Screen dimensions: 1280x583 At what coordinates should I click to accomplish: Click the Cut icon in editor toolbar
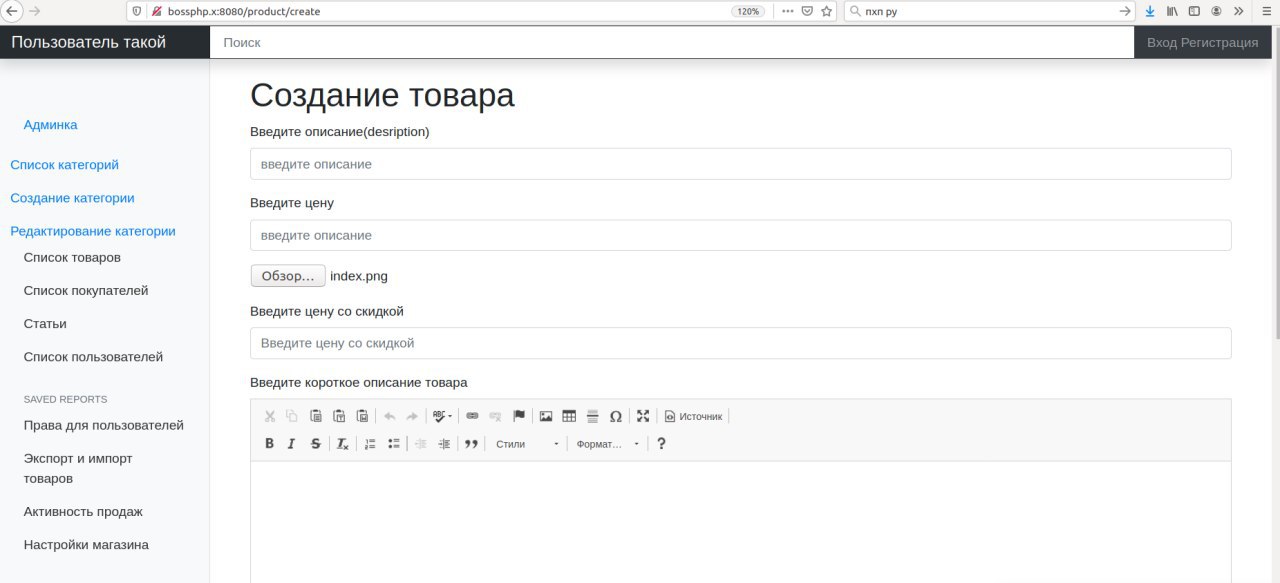(270, 416)
